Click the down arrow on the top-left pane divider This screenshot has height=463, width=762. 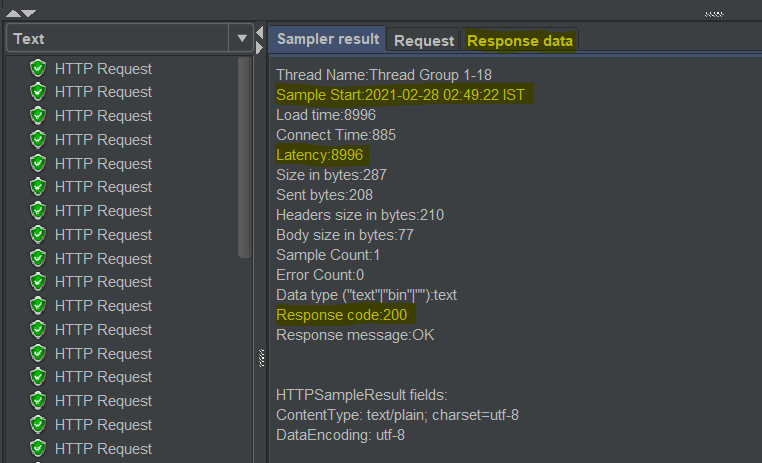click(x=29, y=14)
